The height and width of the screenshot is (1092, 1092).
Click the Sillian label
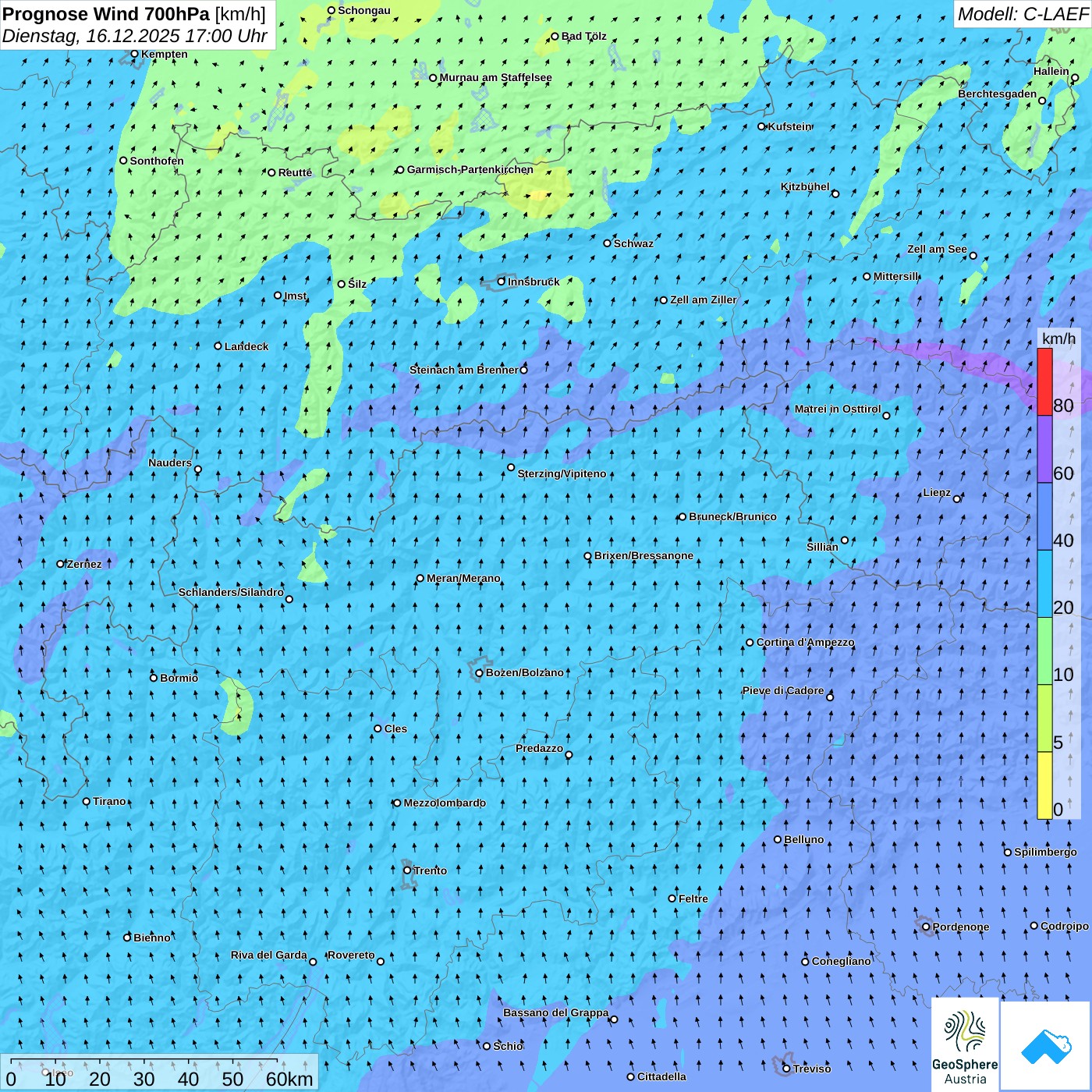click(822, 547)
